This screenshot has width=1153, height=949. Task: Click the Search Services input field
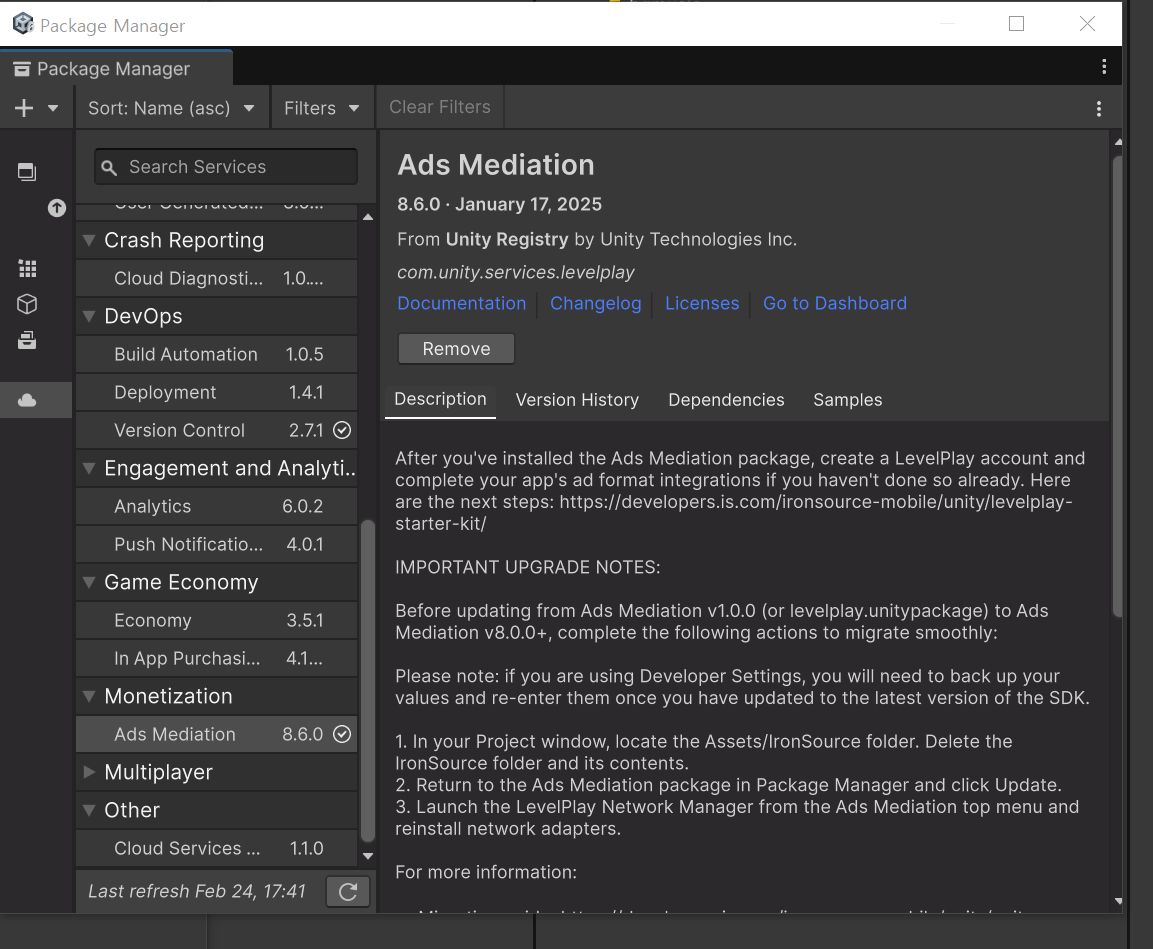(226, 167)
